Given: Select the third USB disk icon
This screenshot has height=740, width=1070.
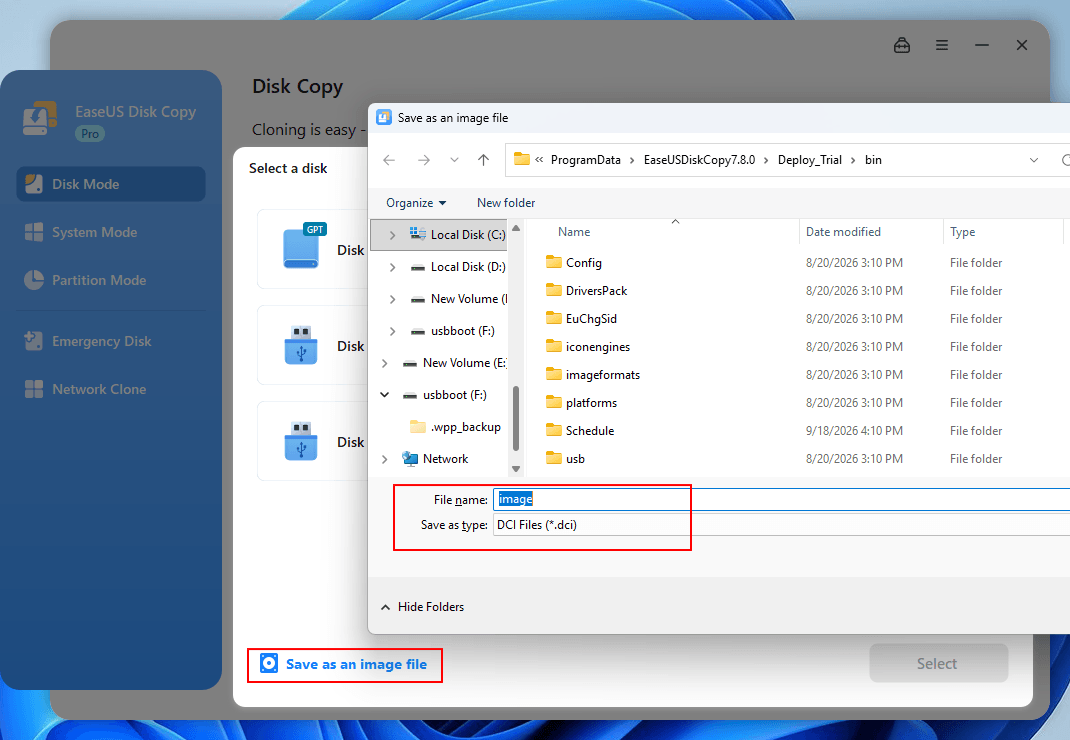Looking at the screenshot, I should 301,441.
